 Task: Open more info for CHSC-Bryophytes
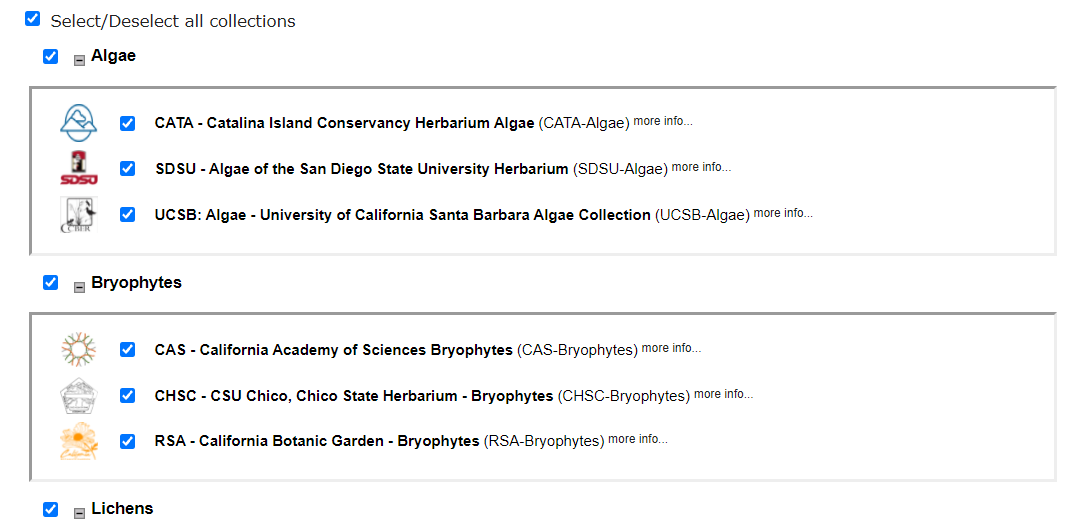pos(723,394)
